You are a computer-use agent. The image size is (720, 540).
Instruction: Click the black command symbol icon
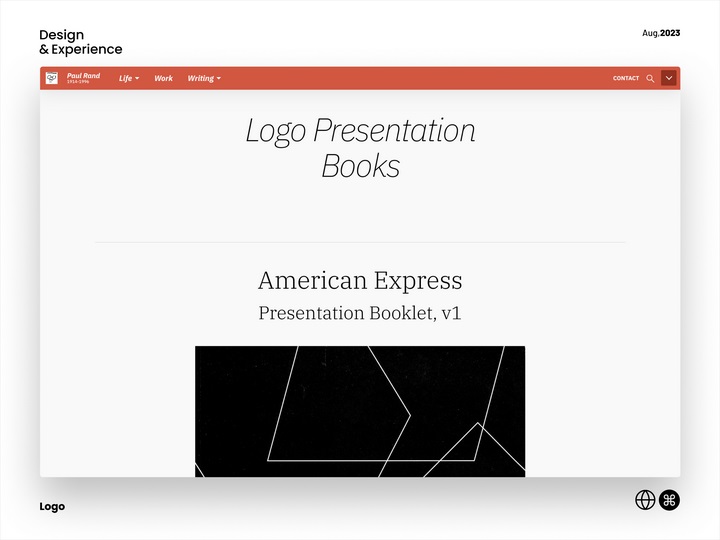[x=669, y=500]
